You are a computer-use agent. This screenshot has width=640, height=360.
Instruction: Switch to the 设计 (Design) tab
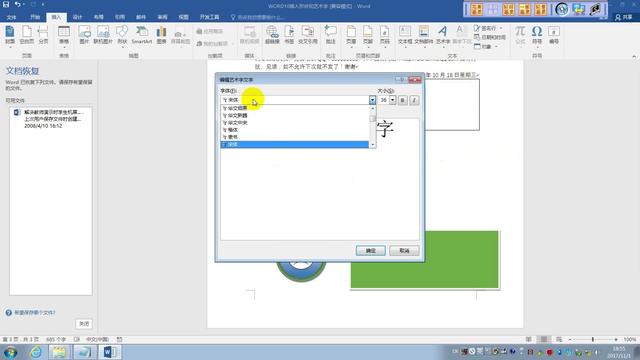pos(78,17)
